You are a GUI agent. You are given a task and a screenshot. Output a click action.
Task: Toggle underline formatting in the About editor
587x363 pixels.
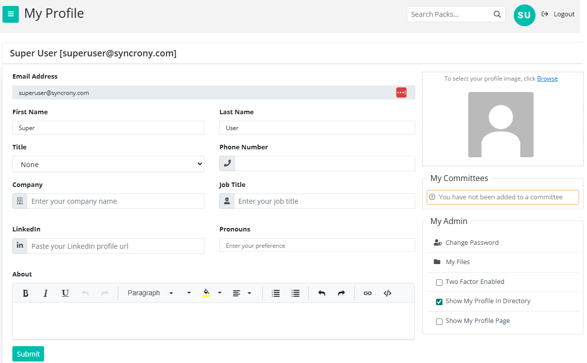click(x=65, y=293)
